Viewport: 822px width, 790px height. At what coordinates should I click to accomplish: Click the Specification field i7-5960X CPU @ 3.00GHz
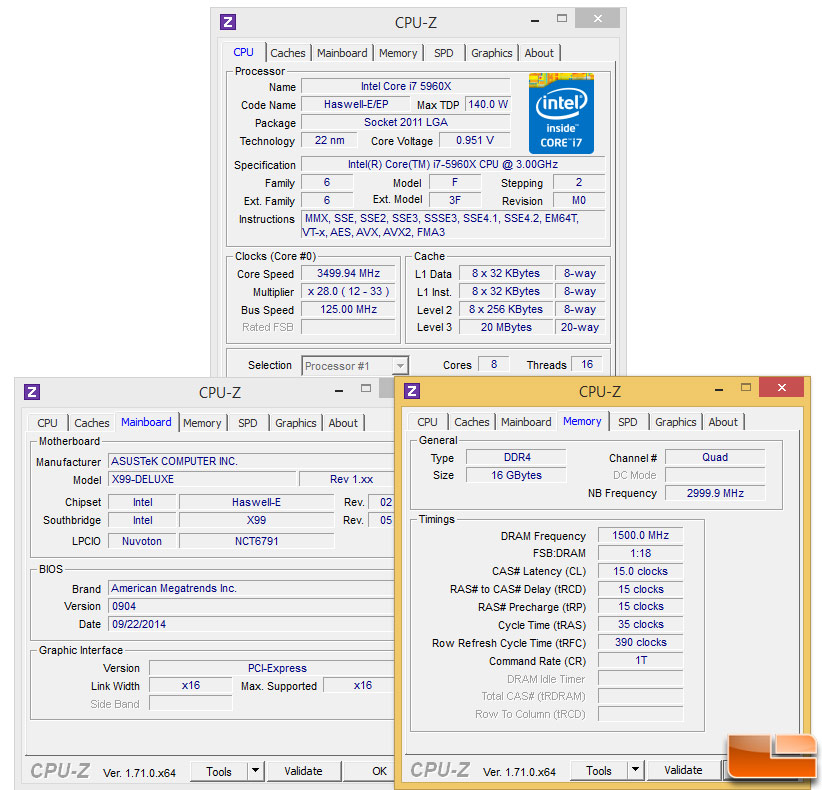click(453, 164)
